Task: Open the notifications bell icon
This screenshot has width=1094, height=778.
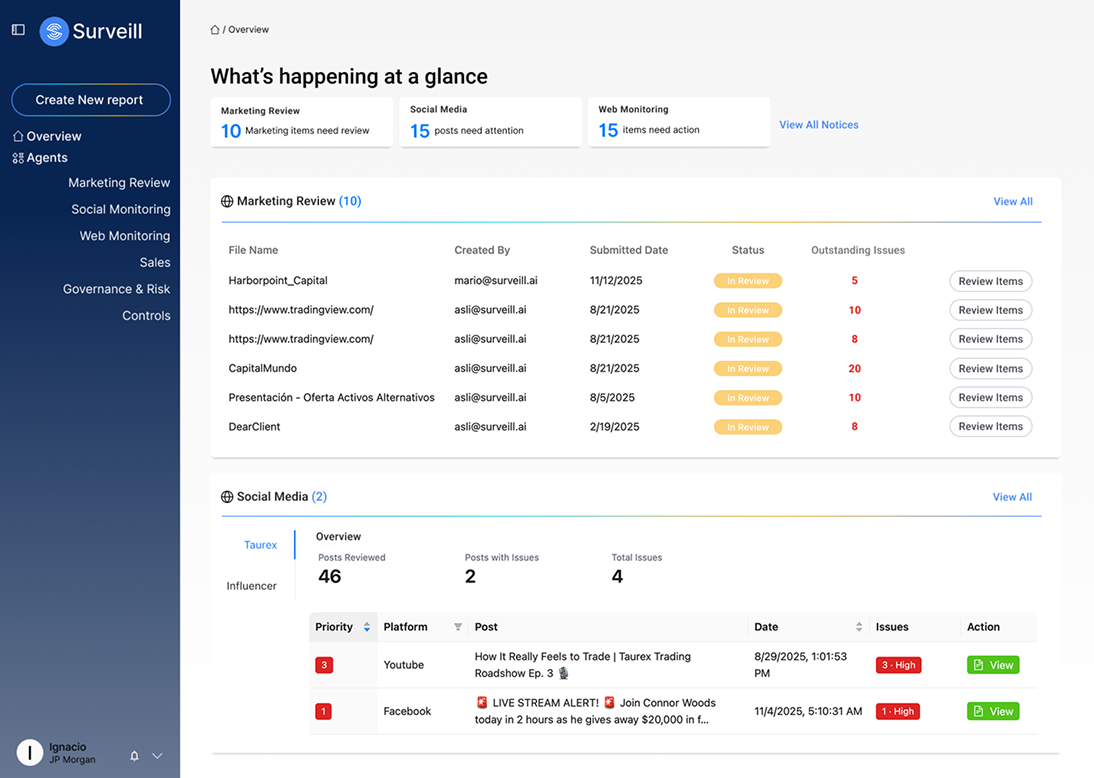Action: coord(134,756)
